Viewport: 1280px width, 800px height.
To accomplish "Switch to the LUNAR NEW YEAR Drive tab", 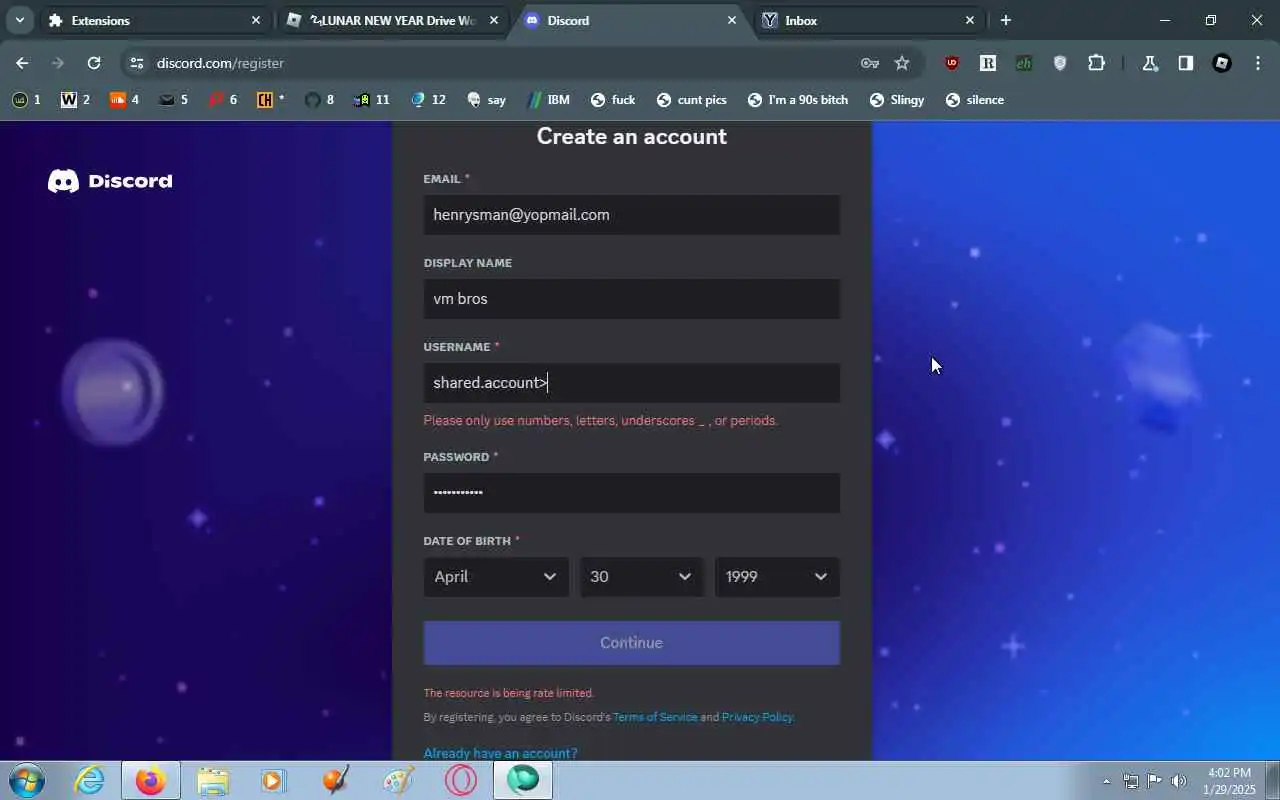I will [392, 20].
